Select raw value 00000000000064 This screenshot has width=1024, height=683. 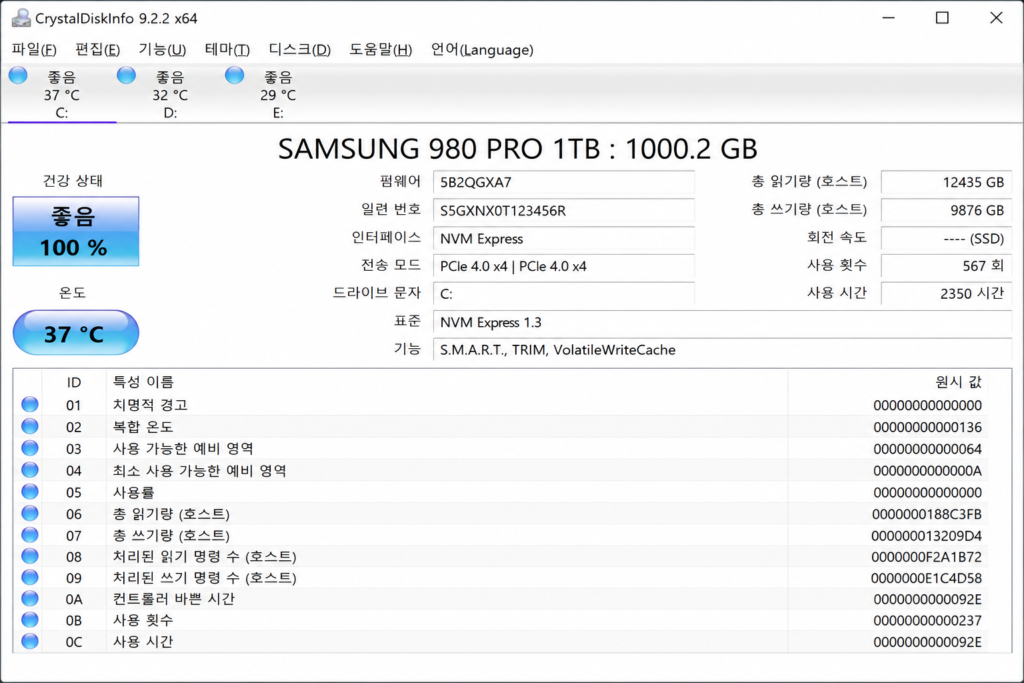(927, 449)
